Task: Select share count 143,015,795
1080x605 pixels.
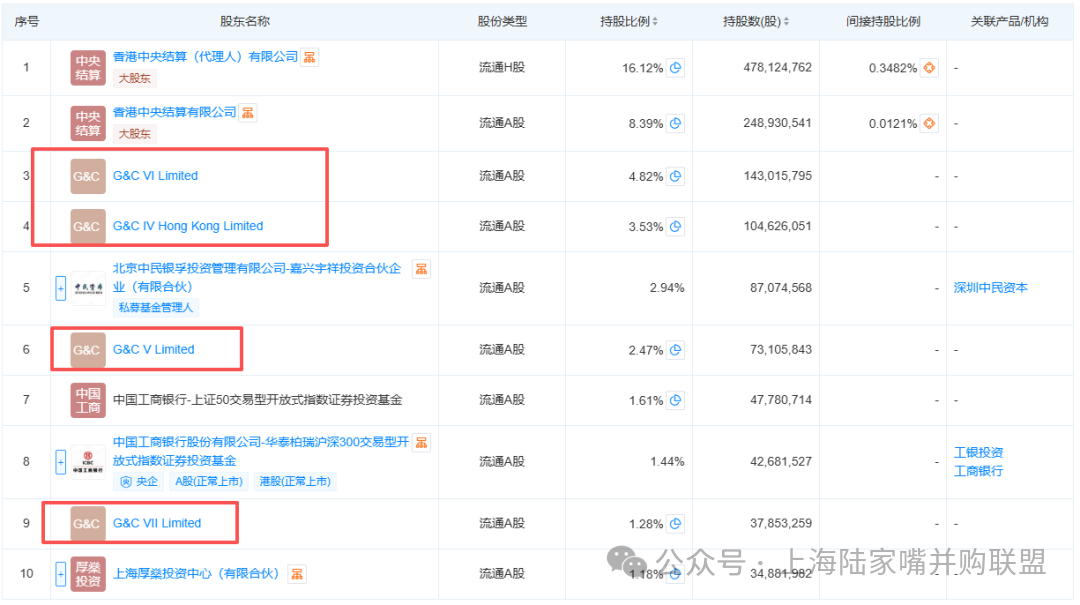Action: point(778,176)
